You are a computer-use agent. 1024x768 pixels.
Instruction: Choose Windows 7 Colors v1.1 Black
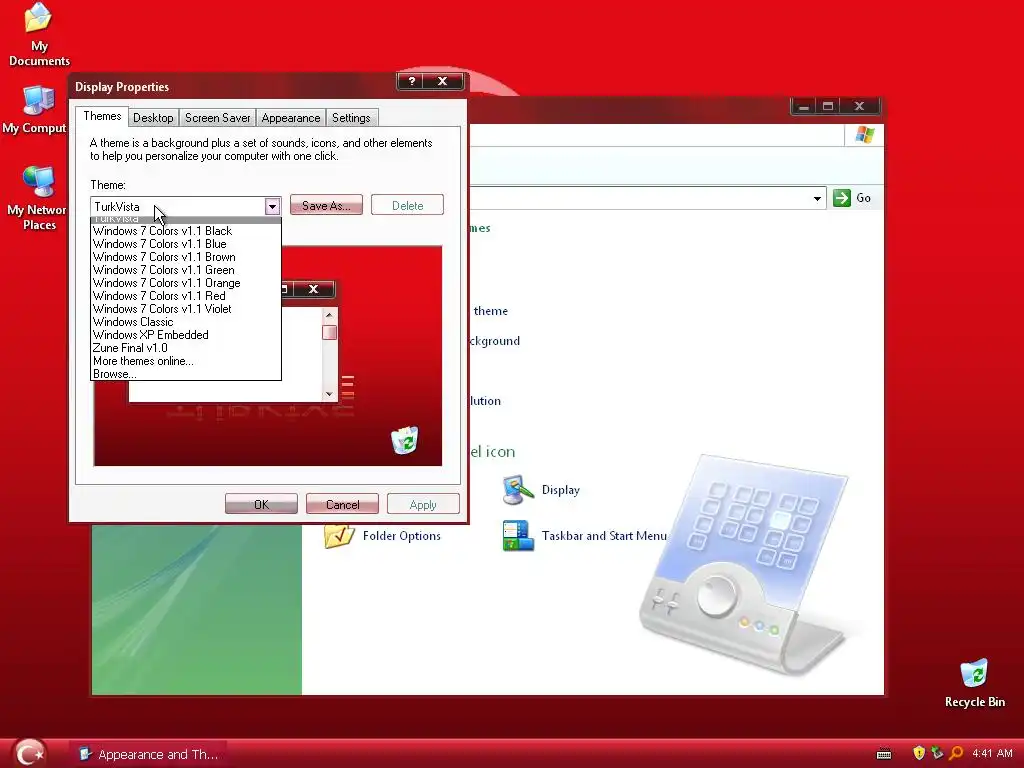185,231
